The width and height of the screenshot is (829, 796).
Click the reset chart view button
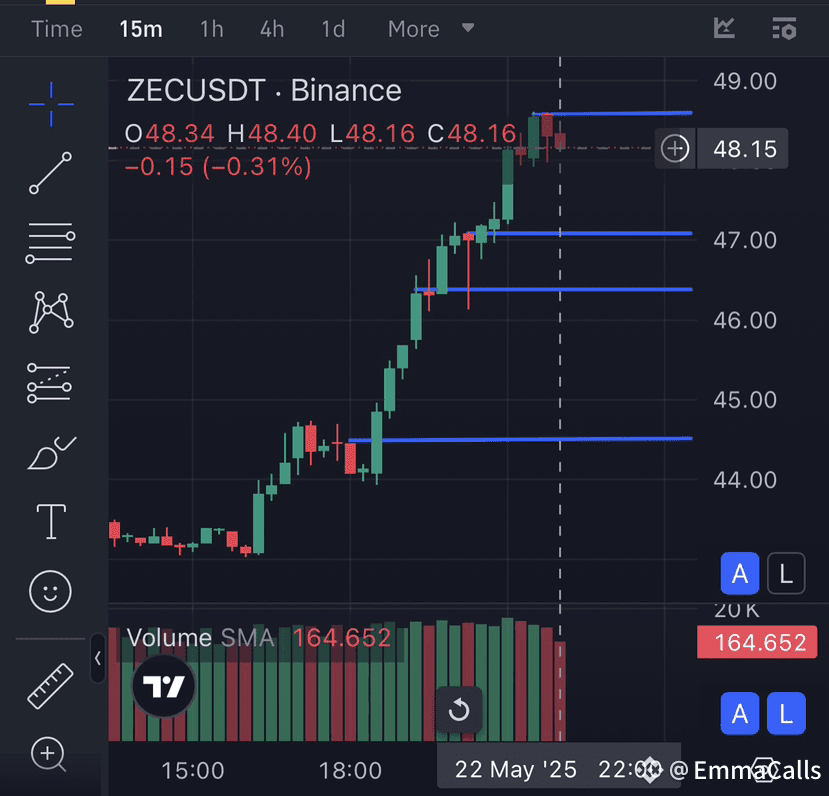coord(460,710)
